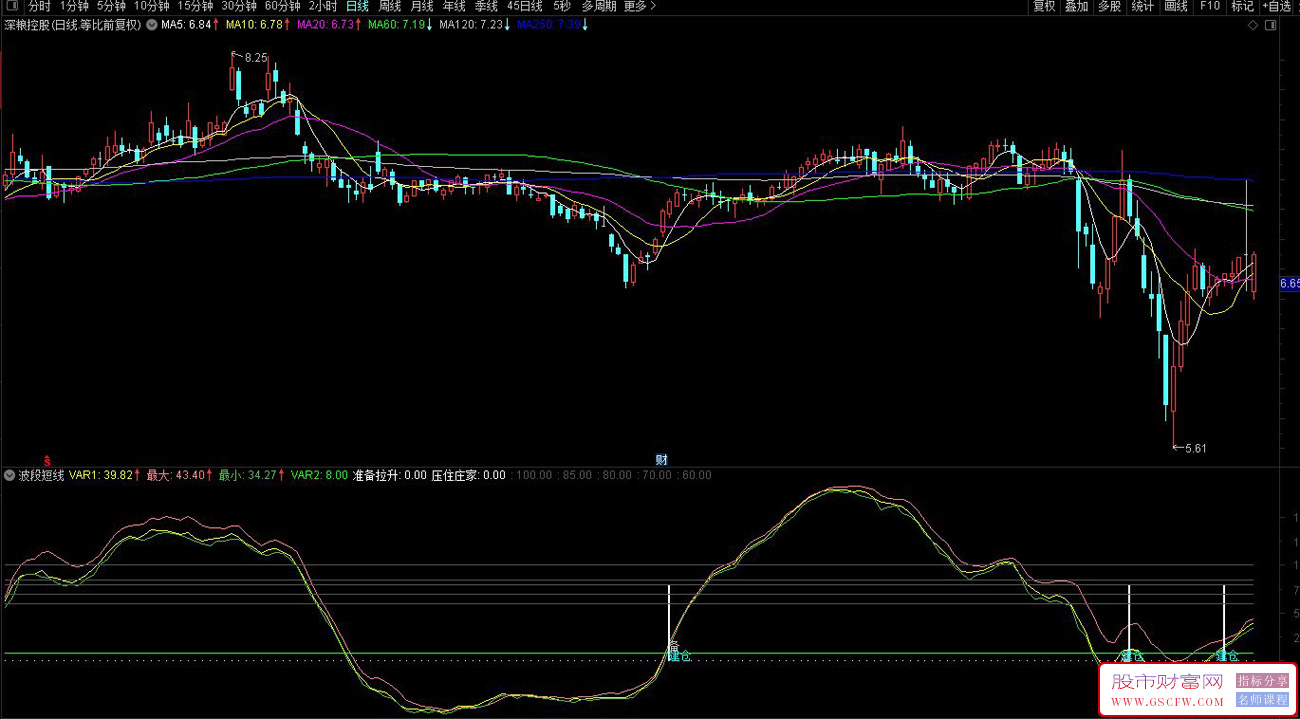Switch to the 5秒 period
1300x719 pixels.
point(562,6)
